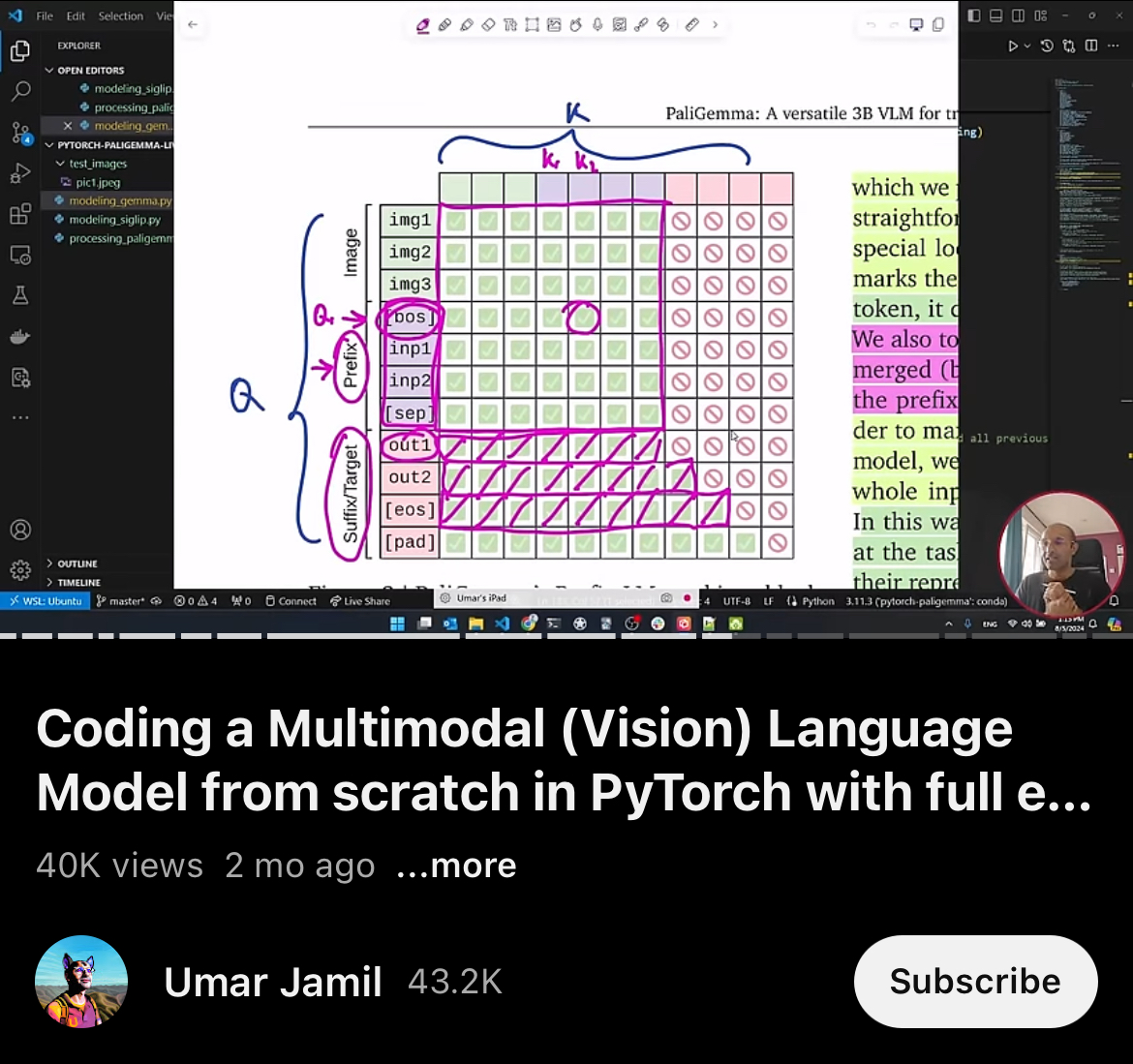Open Source Control view with 4 badge

click(x=21, y=133)
